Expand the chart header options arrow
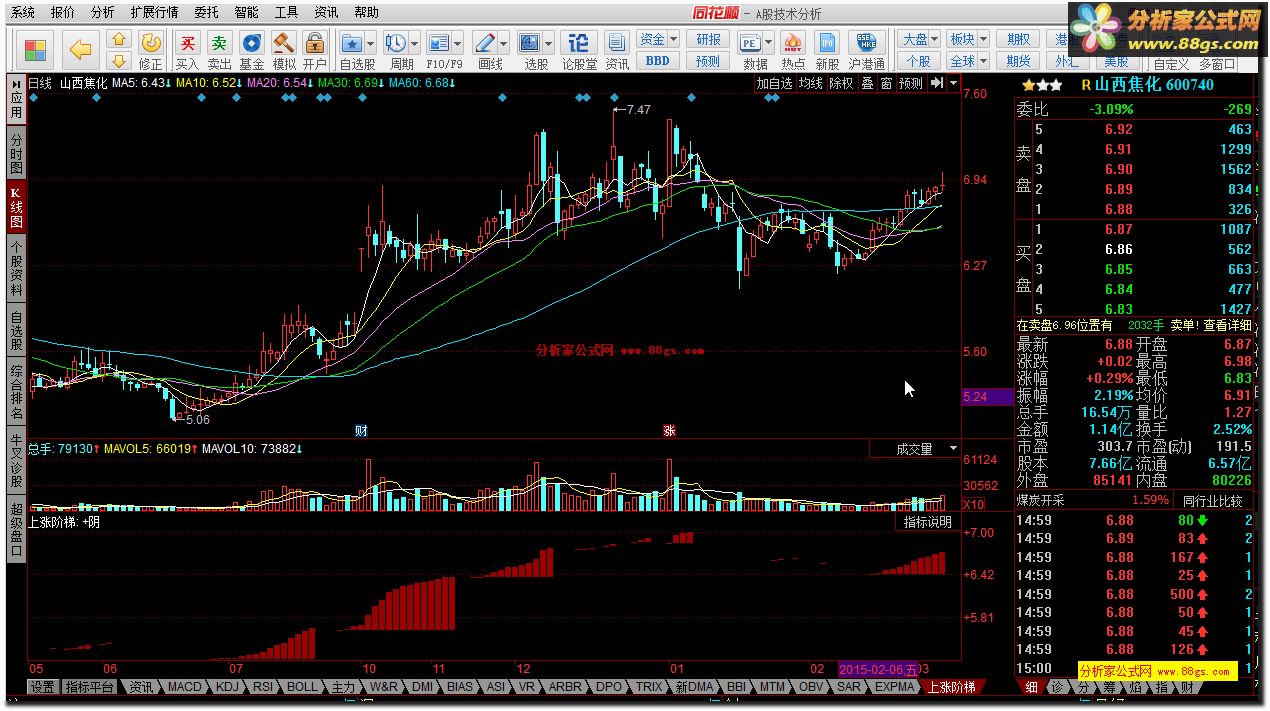This screenshot has width=1270, height=711. point(953,83)
